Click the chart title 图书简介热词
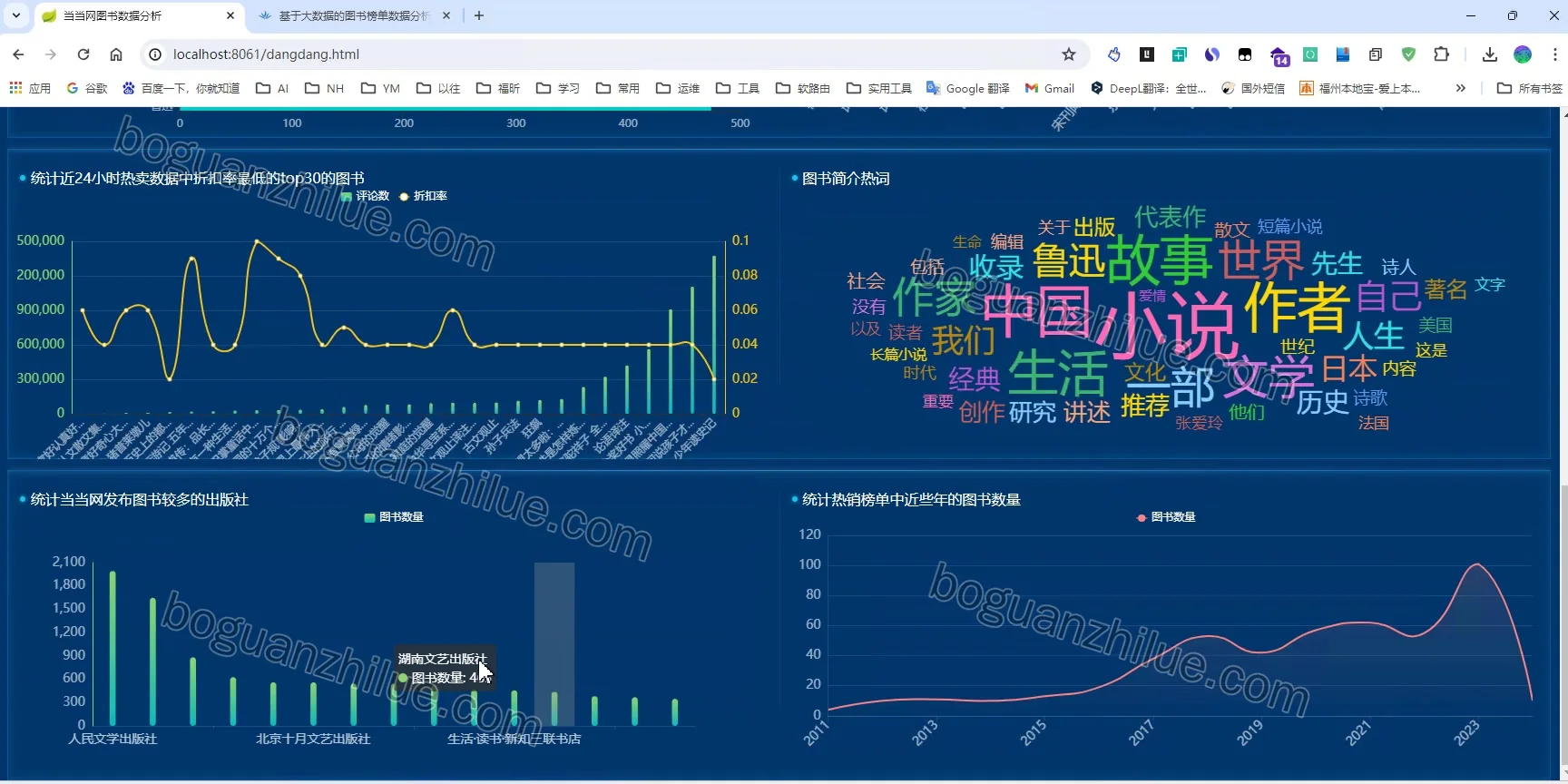1568x784 pixels. 846,179
